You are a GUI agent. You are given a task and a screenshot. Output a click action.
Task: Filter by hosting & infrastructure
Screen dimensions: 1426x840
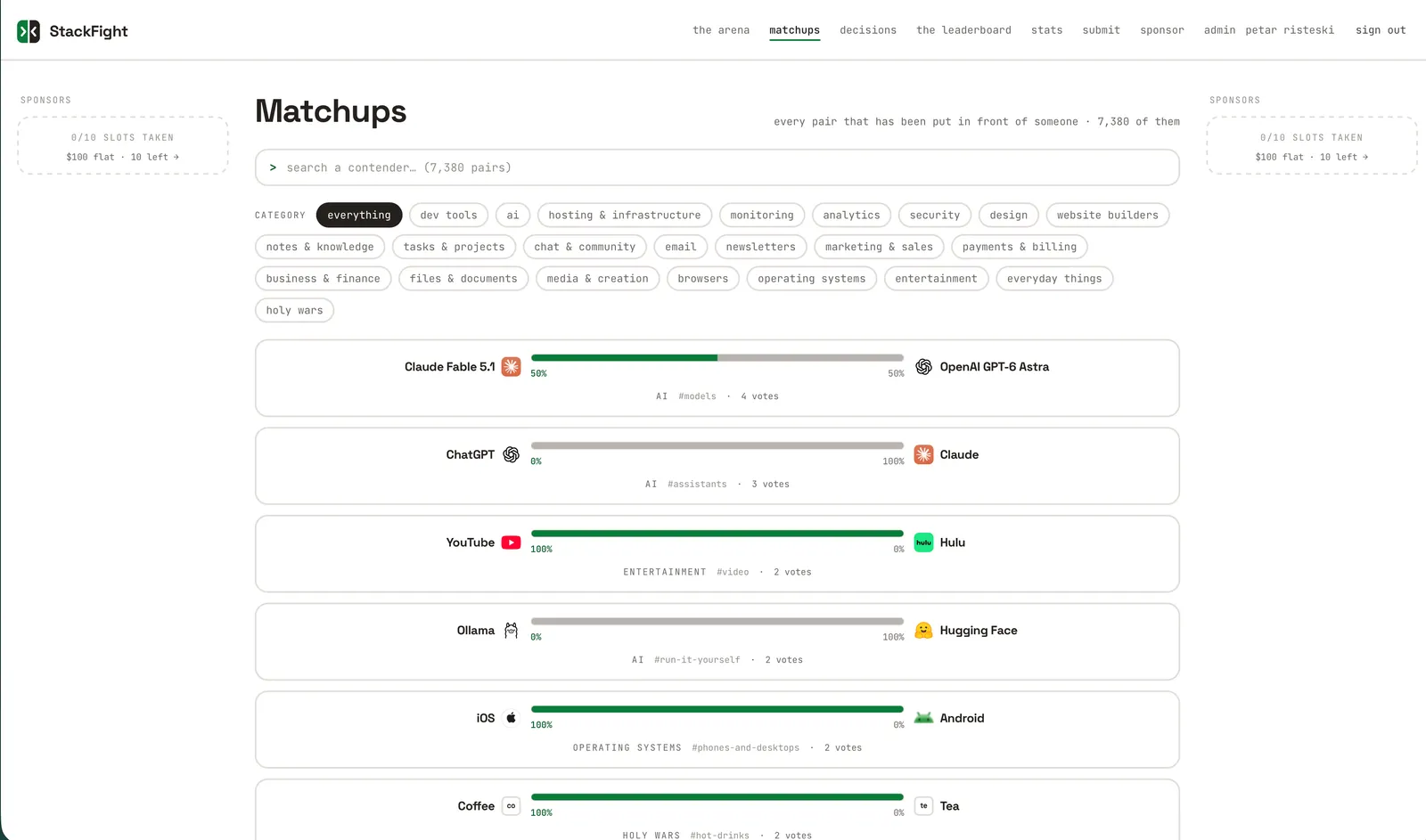pyautogui.click(x=625, y=215)
